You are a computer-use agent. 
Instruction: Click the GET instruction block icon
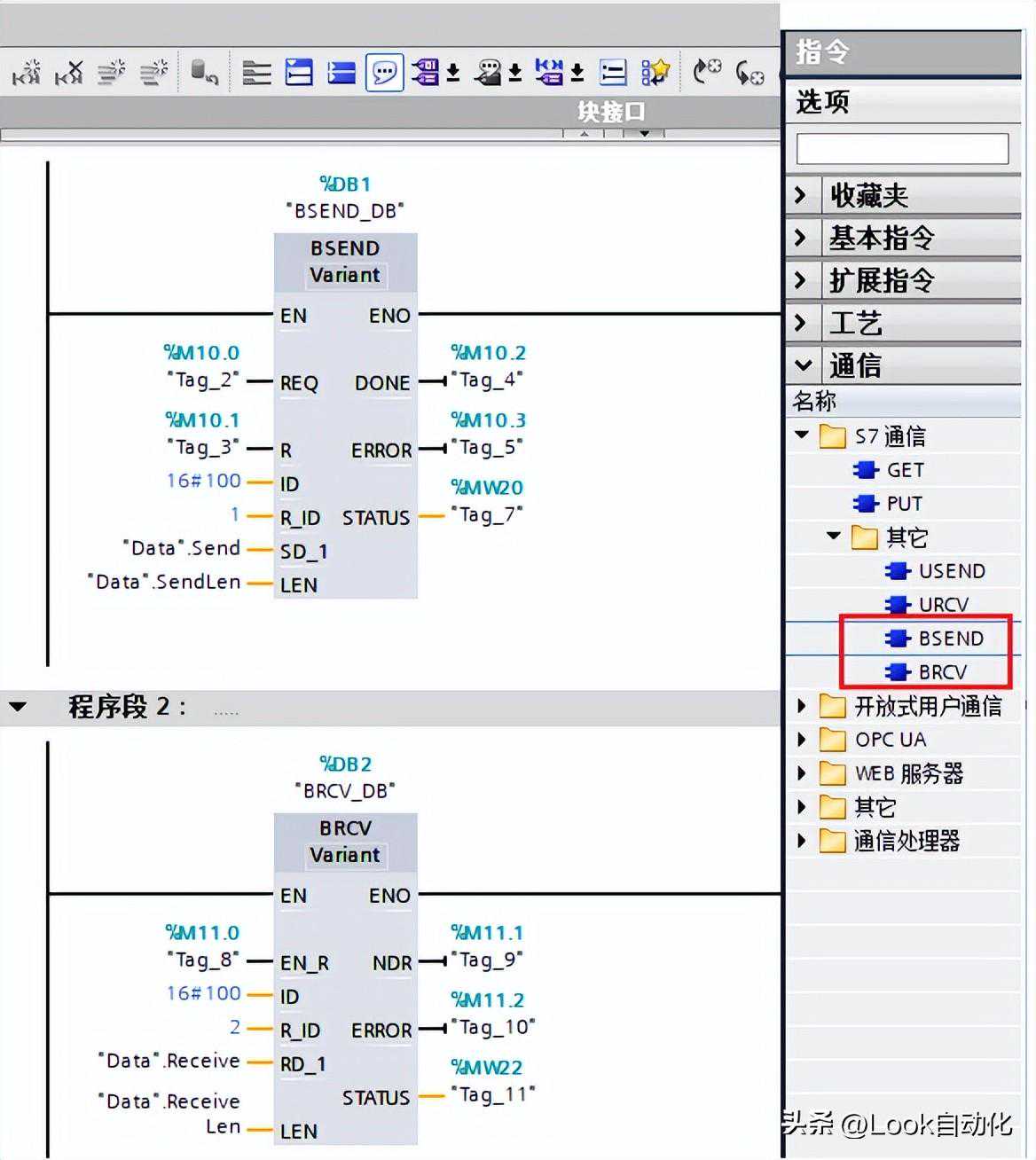pos(865,470)
